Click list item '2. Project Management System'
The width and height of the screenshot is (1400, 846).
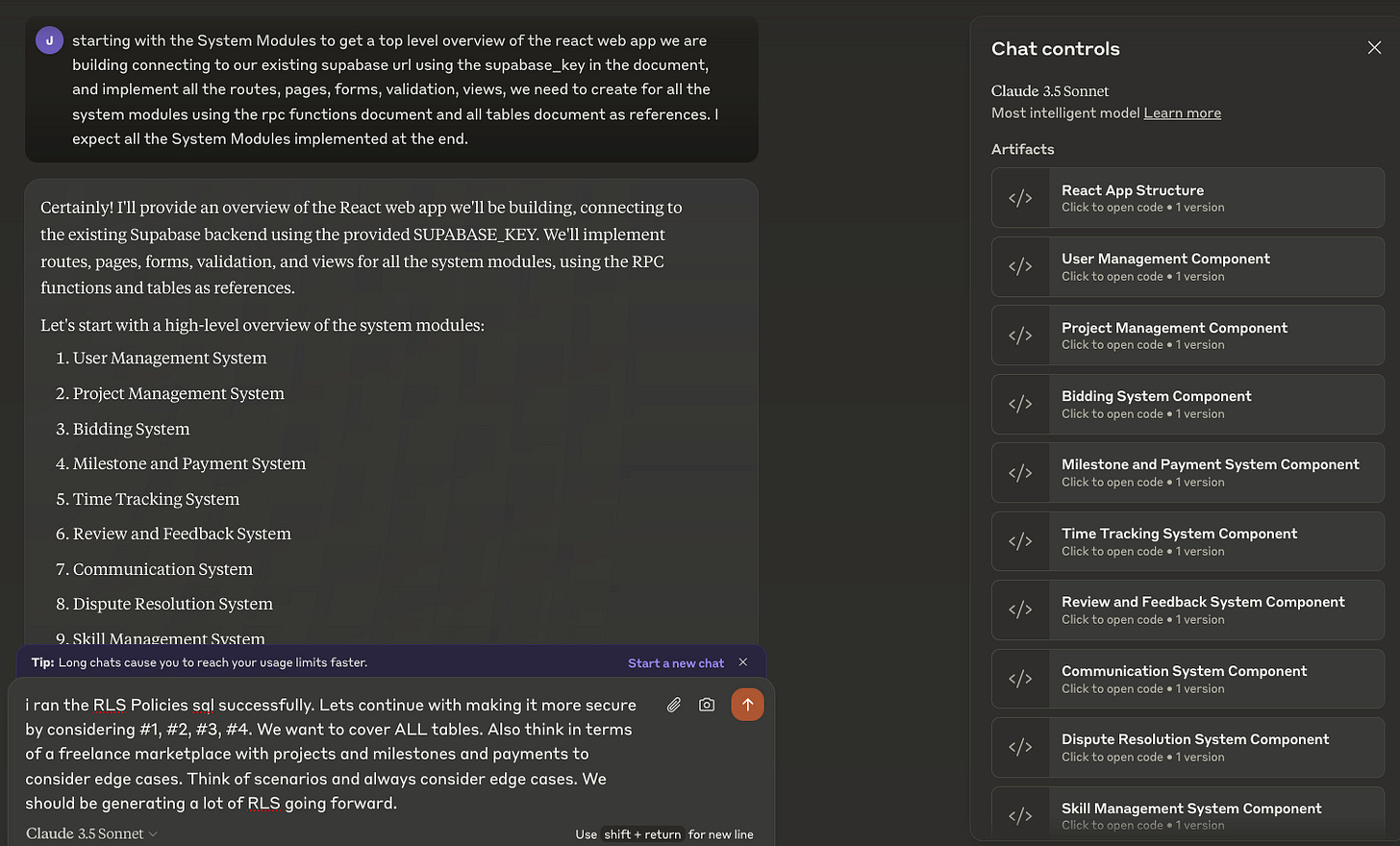(169, 393)
